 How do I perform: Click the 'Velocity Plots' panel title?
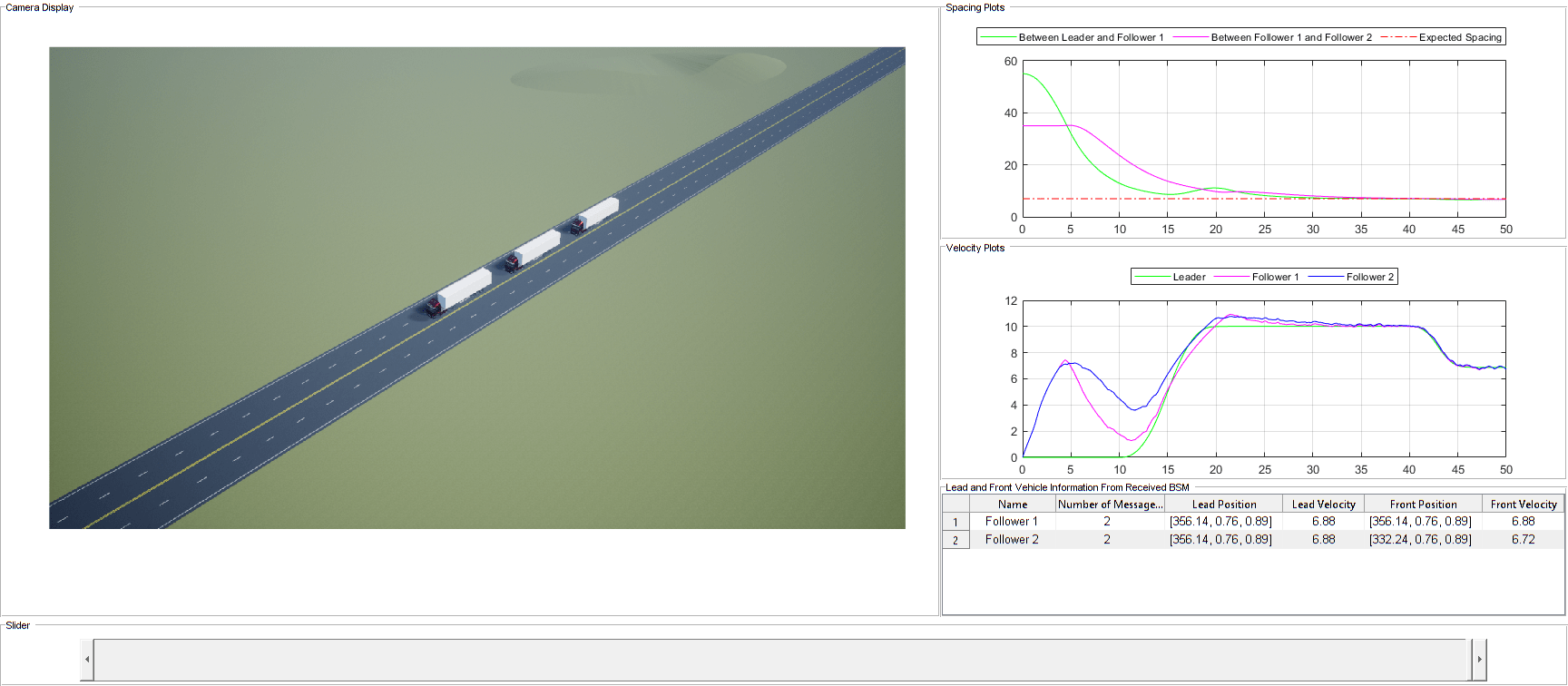(x=975, y=248)
